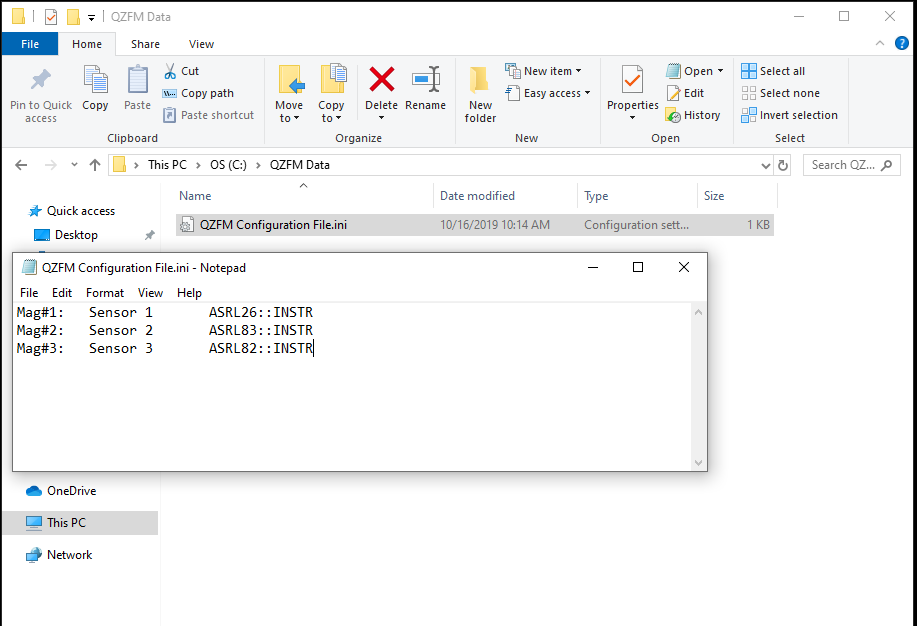
Task: Open Notepad File menu
Action: (x=29, y=293)
